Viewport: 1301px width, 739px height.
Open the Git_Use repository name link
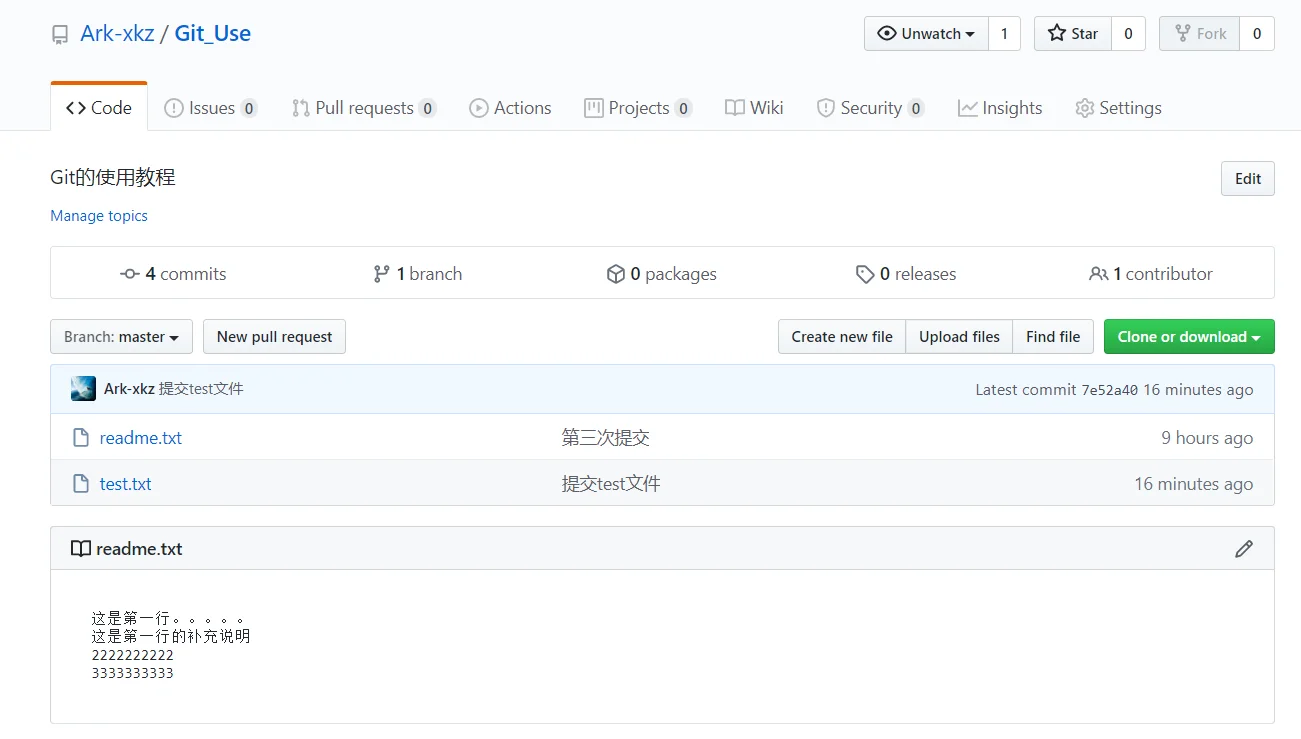coord(213,33)
